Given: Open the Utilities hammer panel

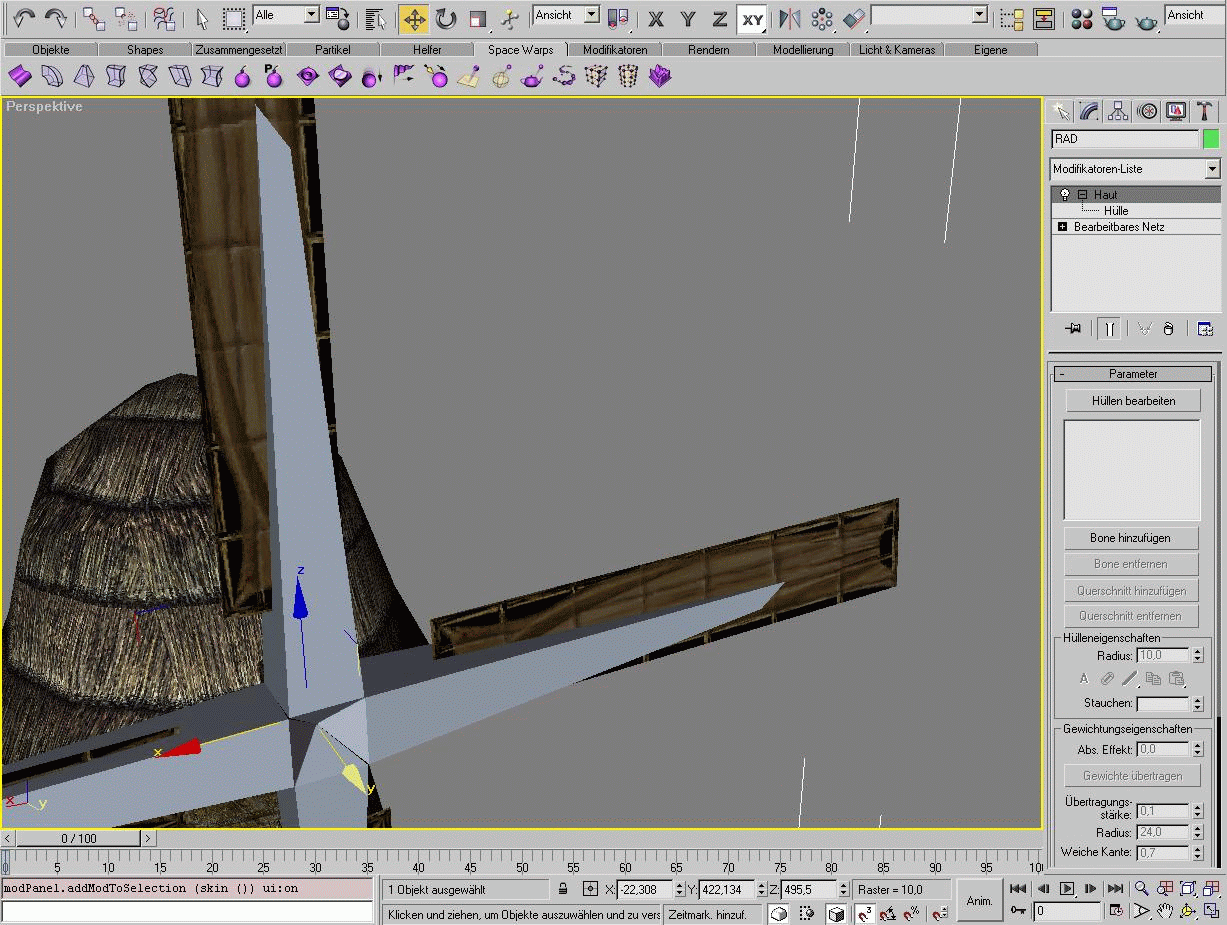Looking at the screenshot, I should coord(1206,111).
